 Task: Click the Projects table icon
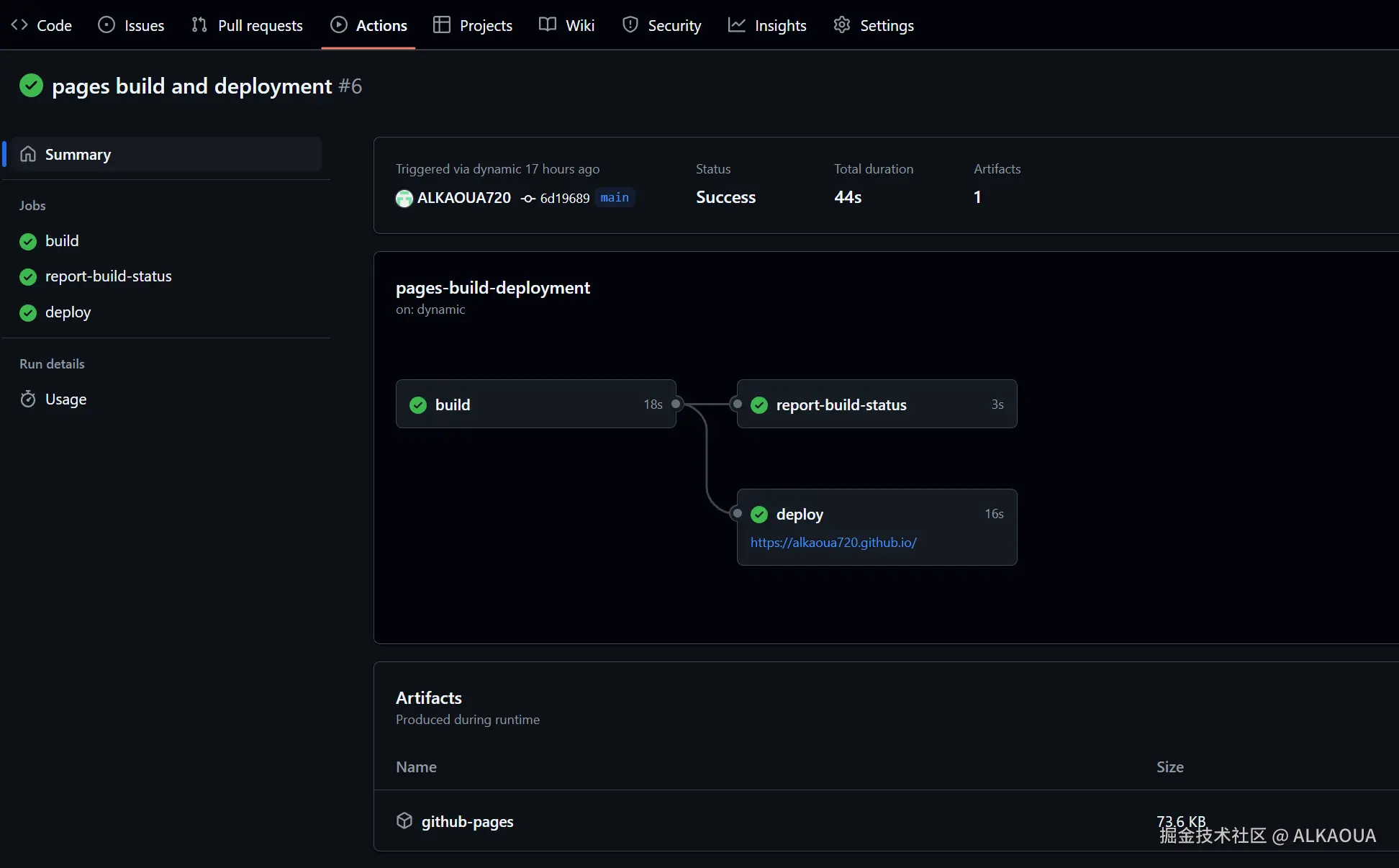tap(441, 25)
